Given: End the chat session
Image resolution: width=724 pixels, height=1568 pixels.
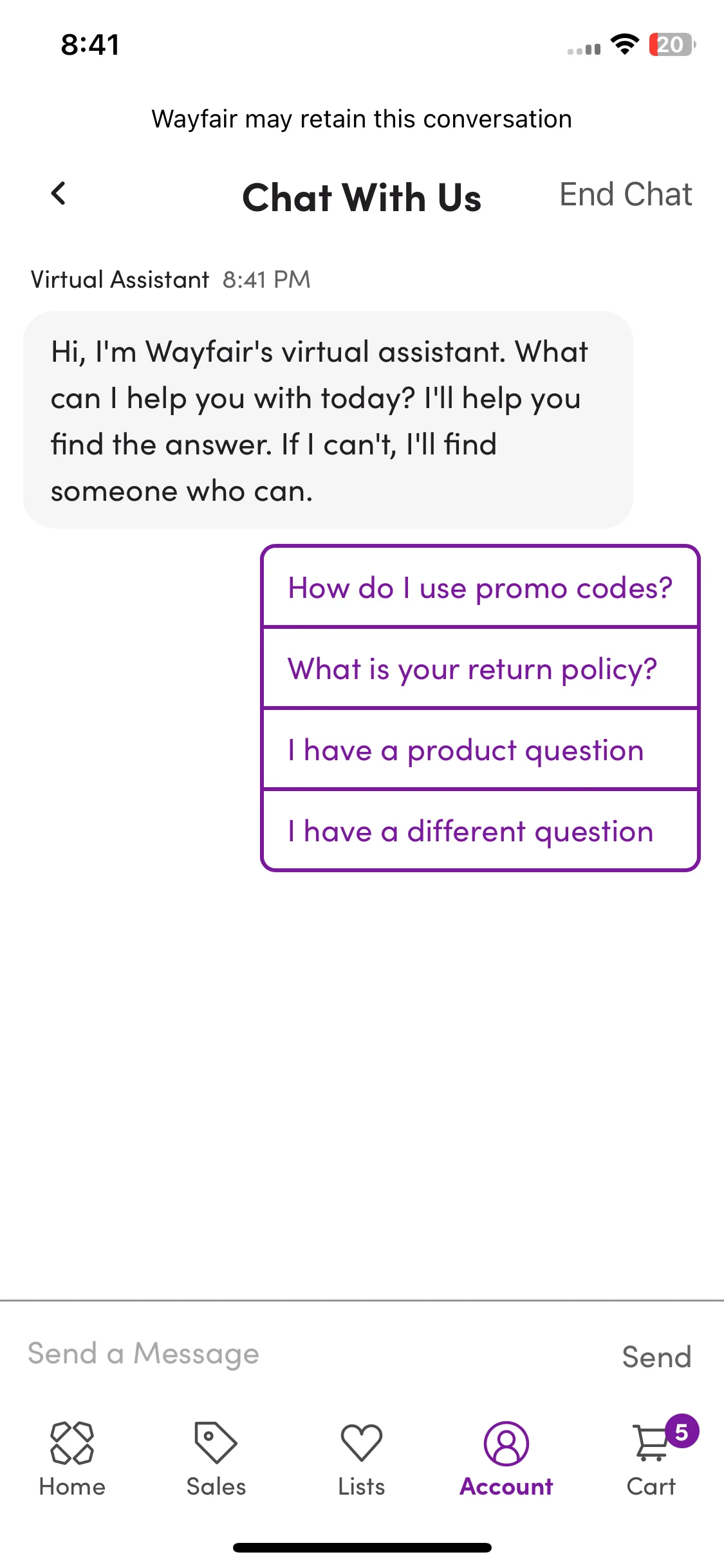Looking at the screenshot, I should click(626, 194).
